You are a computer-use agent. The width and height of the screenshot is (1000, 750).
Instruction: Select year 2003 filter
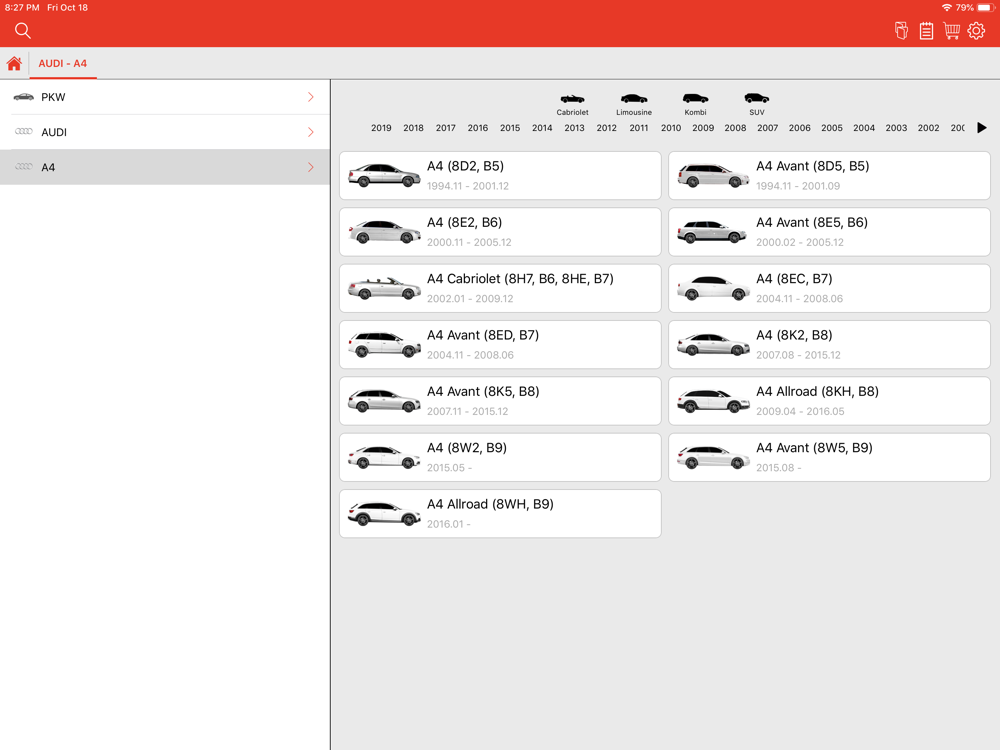(x=897, y=128)
